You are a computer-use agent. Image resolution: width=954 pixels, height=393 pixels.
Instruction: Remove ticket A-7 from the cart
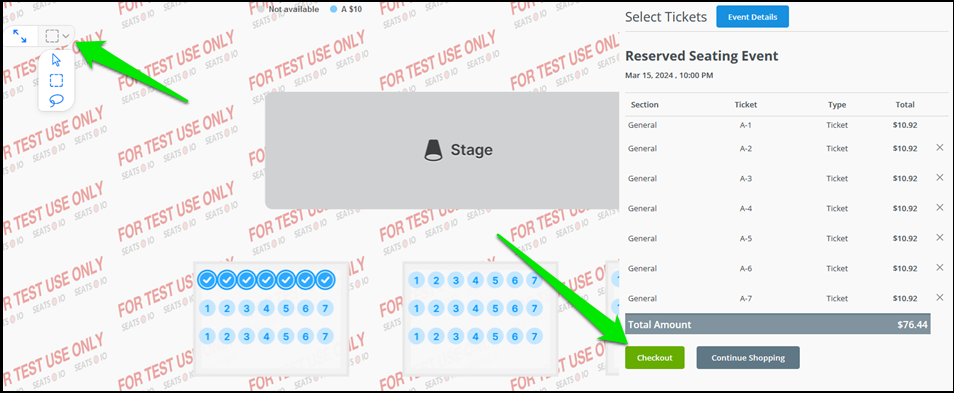pyautogui.click(x=939, y=297)
